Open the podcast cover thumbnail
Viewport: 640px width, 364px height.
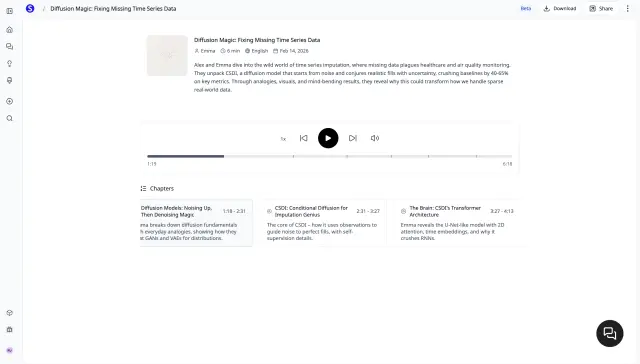coord(167,55)
